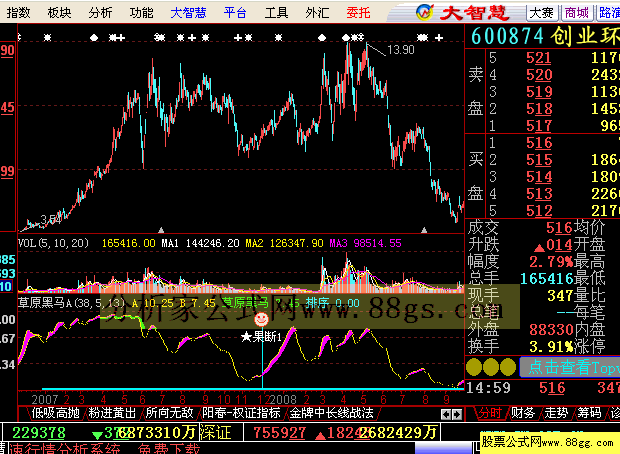This screenshot has width=620, height=454.
Task: Select the 筹码 tab in the quote panel
Action: [x=589, y=413]
